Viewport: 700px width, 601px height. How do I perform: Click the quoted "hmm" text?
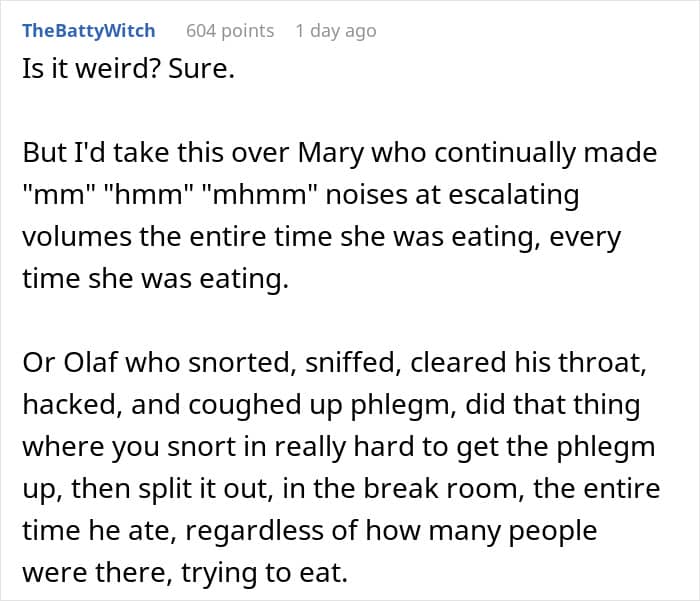pyautogui.click(x=148, y=195)
